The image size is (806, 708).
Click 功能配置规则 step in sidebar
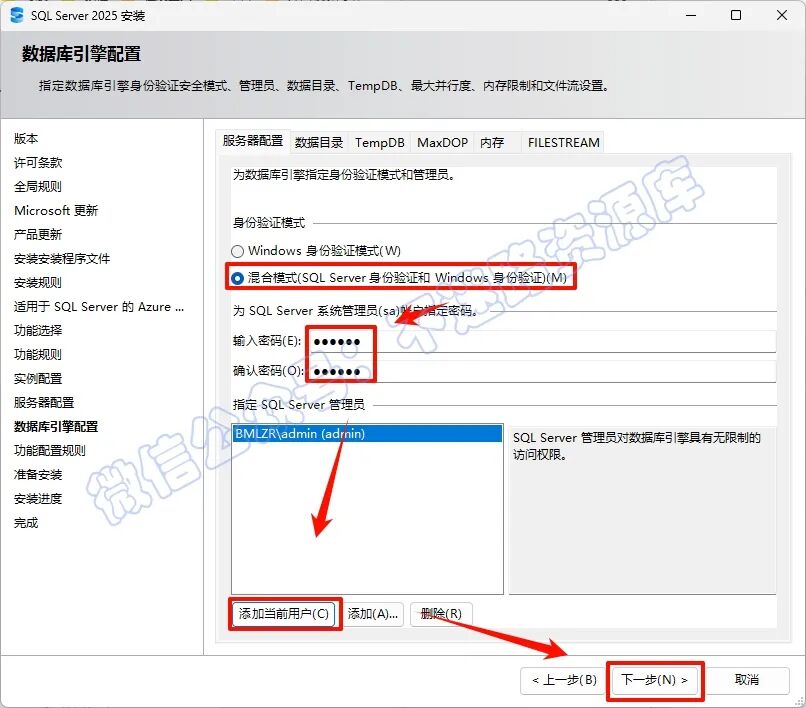tap(49, 450)
